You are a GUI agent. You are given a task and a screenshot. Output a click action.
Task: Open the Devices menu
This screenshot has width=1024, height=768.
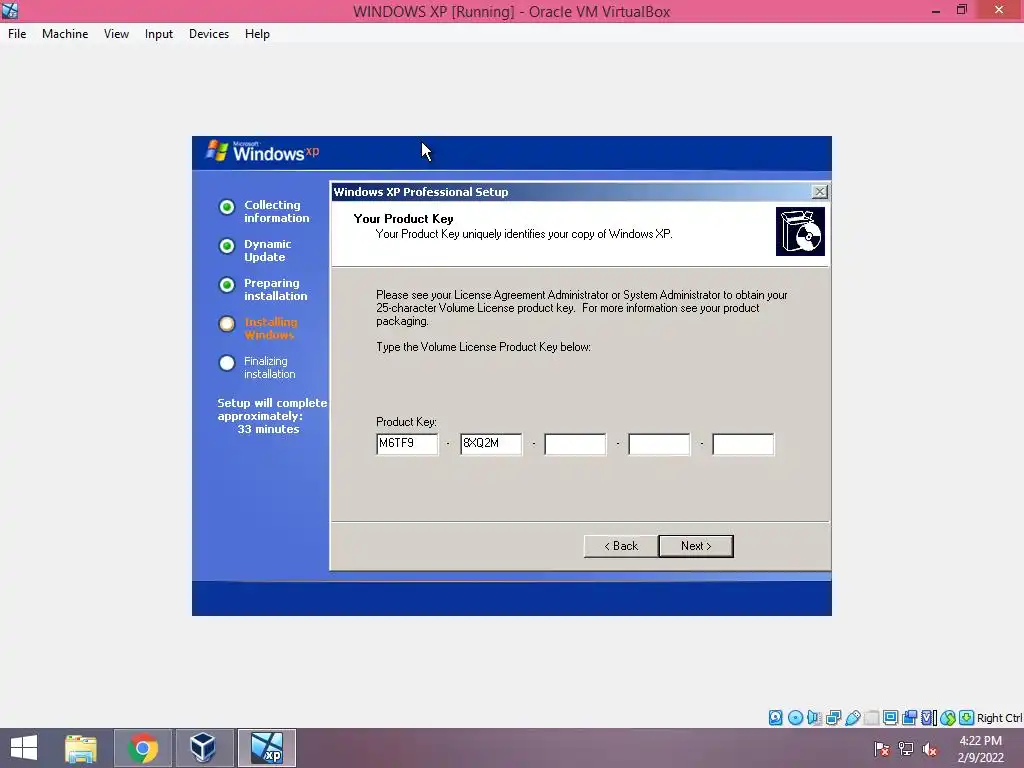tap(209, 34)
